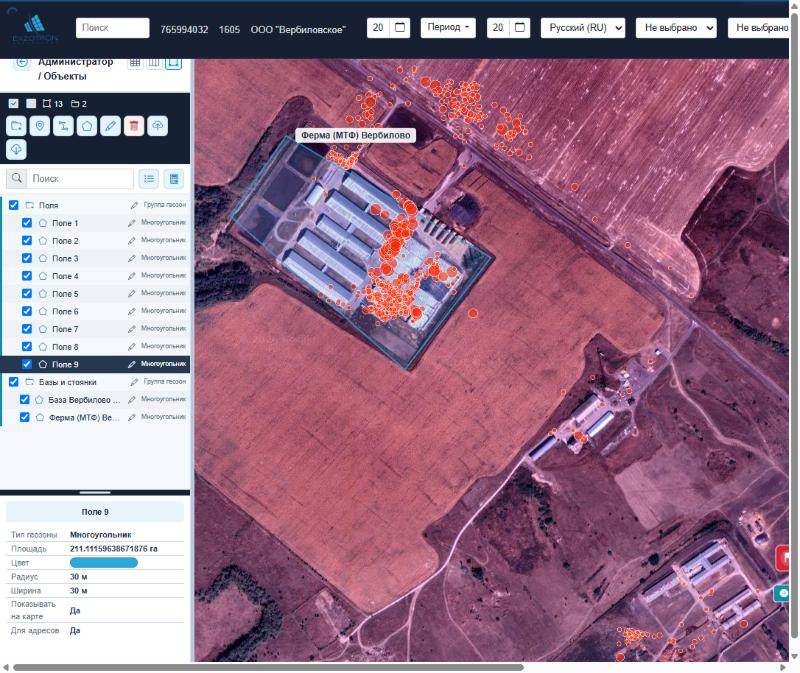This screenshot has width=800, height=673.
Task: Select the add route line tool
Action: [63, 126]
